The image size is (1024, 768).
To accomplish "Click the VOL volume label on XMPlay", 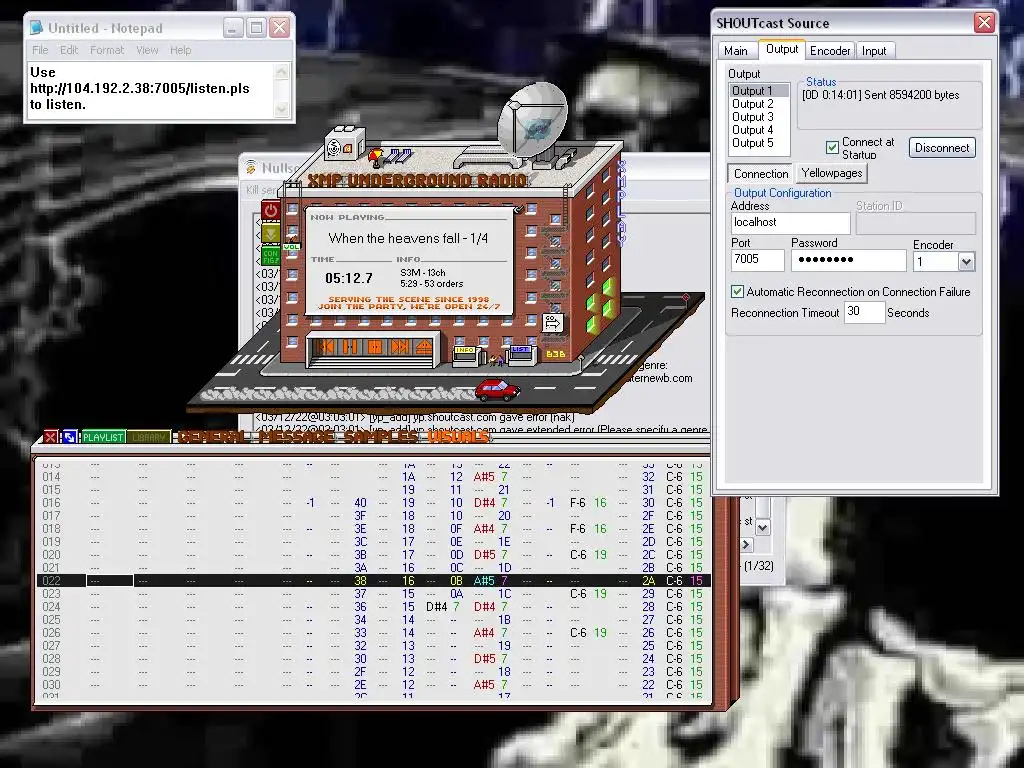I will [291, 247].
